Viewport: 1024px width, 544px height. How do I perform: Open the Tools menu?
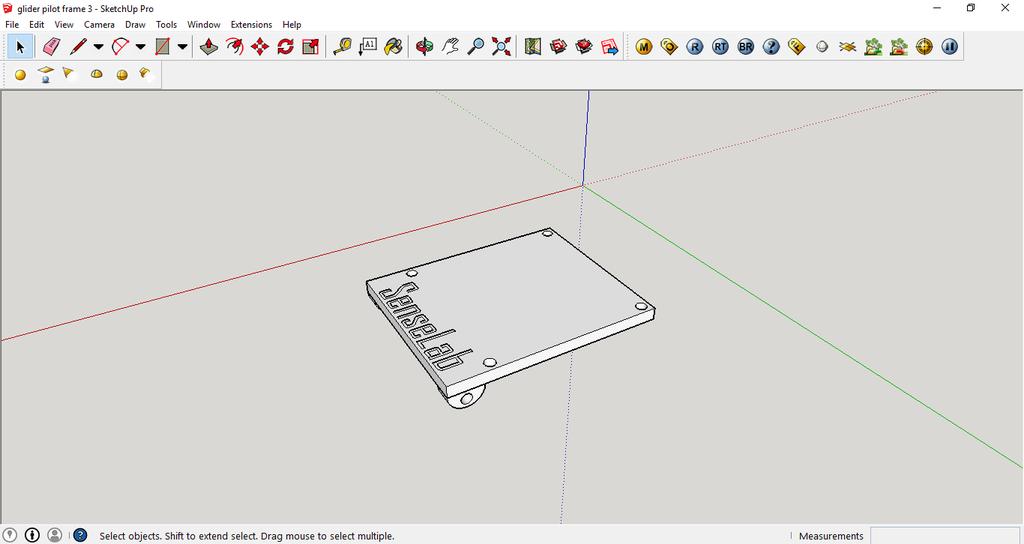click(x=167, y=24)
